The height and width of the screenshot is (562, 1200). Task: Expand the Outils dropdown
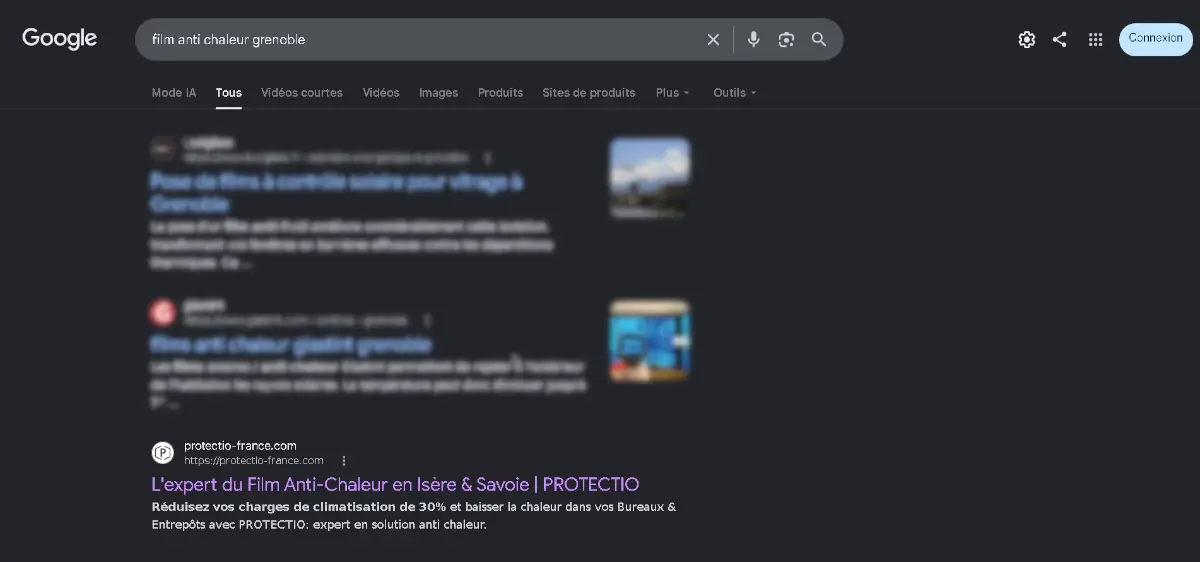click(735, 93)
